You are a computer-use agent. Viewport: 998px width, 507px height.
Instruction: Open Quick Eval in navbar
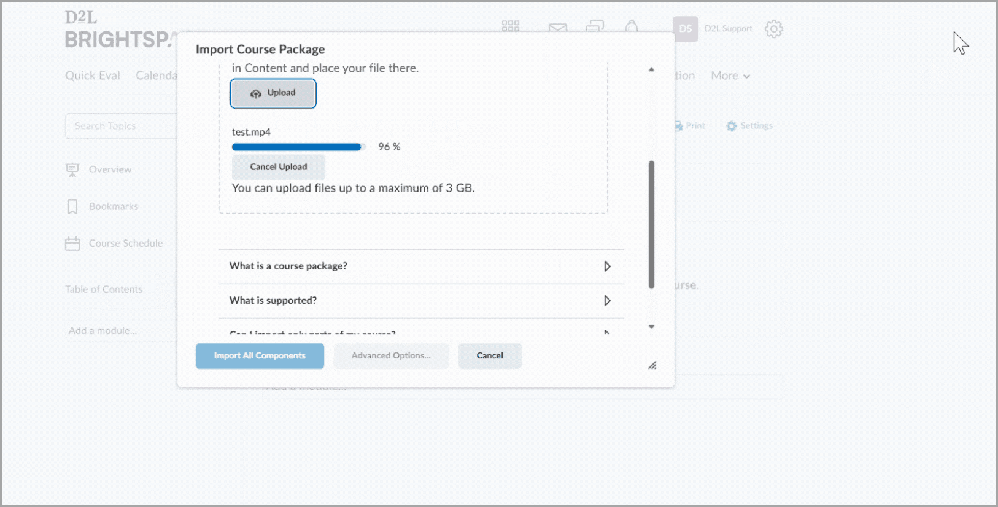[x=92, y=76]
